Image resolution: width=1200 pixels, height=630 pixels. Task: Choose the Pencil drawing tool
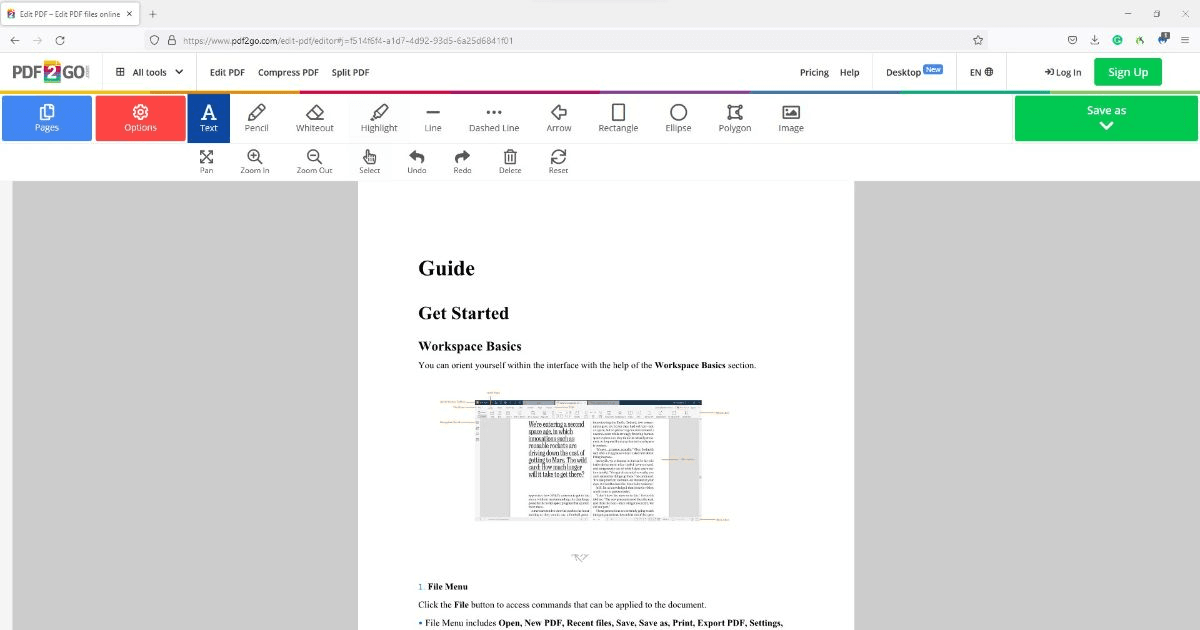coord(257,118)
